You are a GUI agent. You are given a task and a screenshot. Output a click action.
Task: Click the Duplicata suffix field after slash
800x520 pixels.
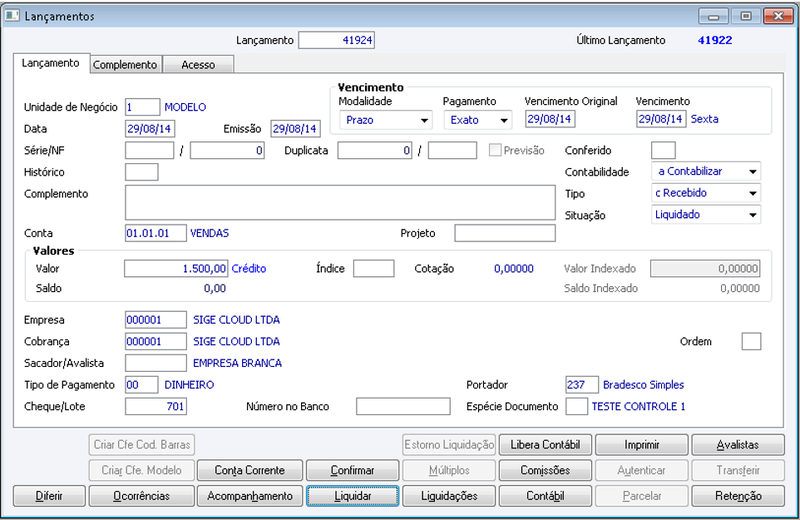pos(453,151)
